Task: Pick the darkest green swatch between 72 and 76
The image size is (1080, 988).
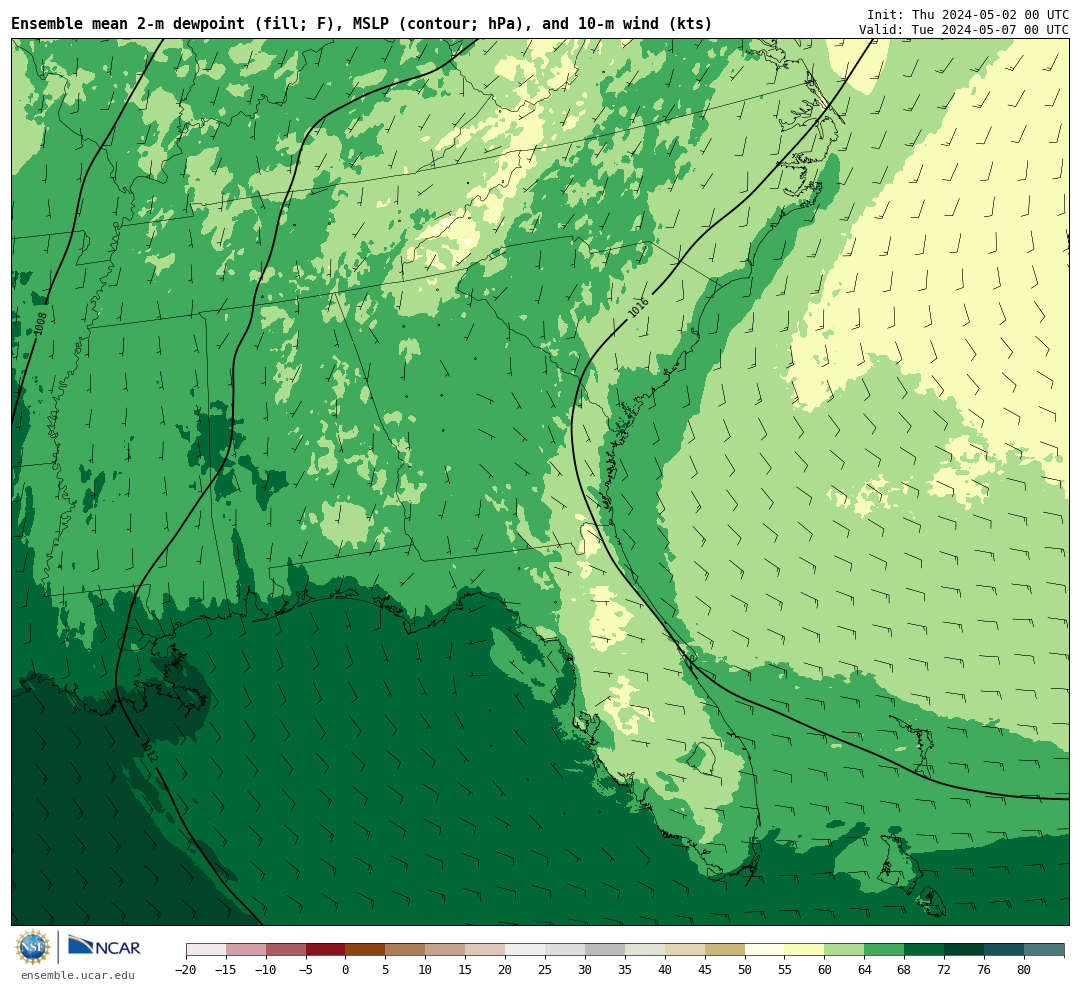Action: (x=965, y=950)
